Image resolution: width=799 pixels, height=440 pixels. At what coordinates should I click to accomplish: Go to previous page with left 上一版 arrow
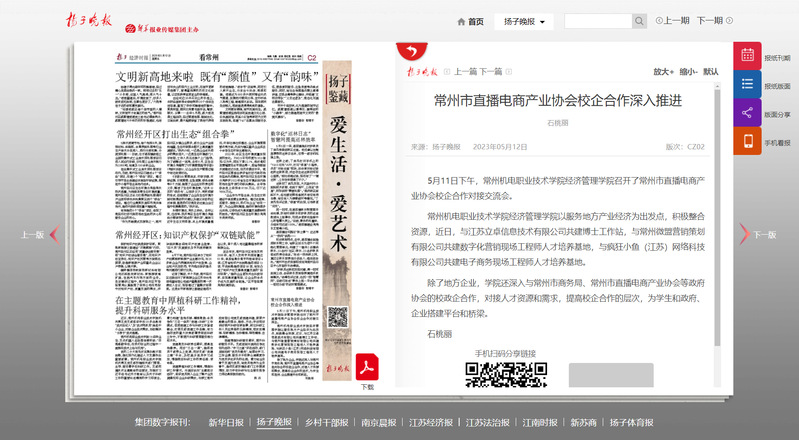pyautogui.click(x=55, y=235)
